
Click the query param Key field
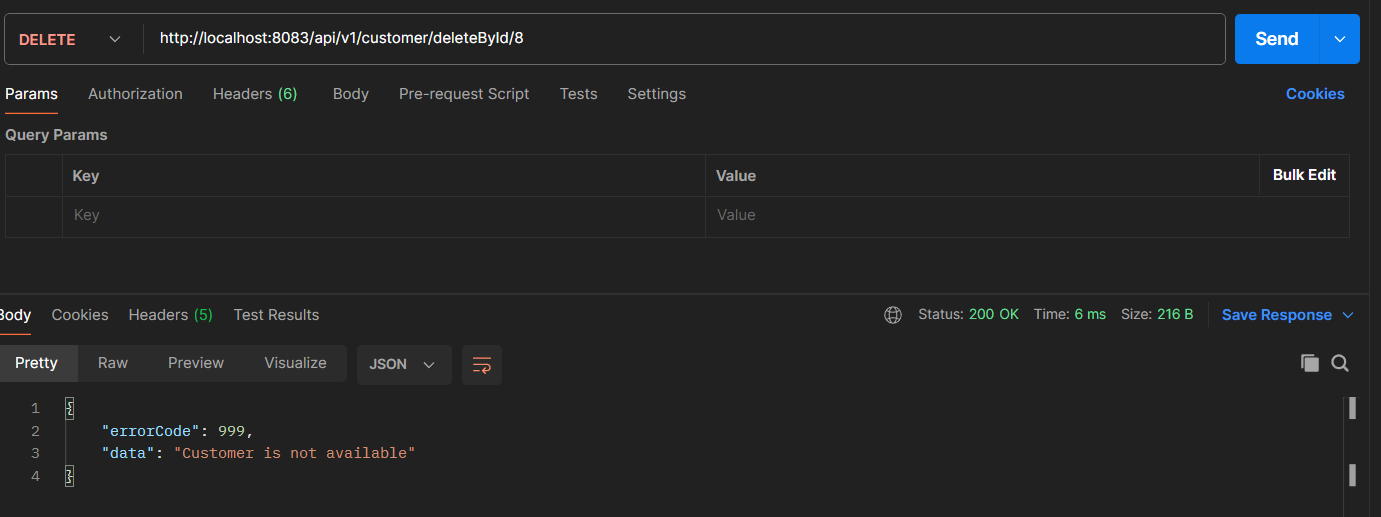pos(383,215)
